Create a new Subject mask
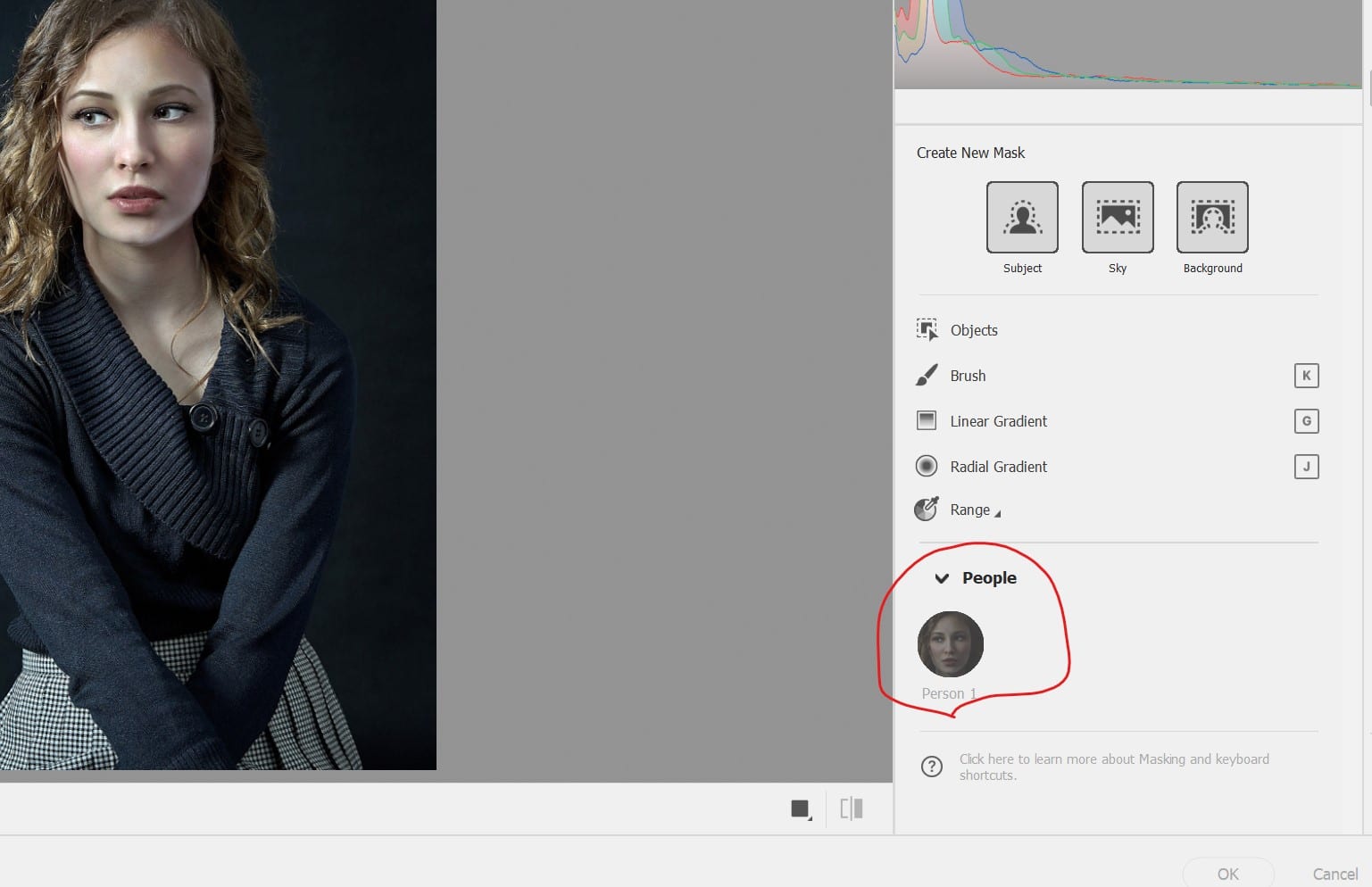This screenshot has width=1372, height=887. point(1021,217)
